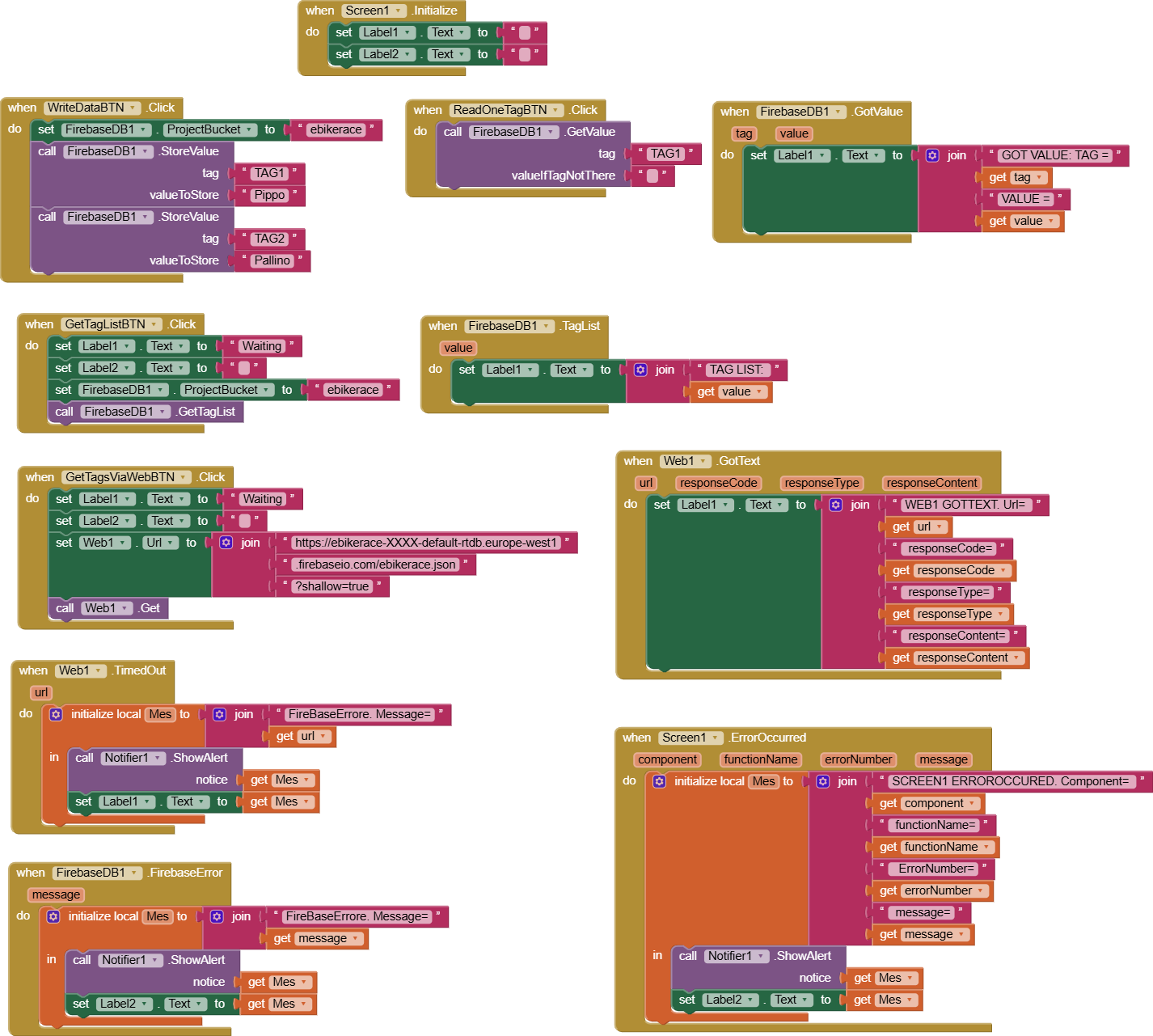Viewport: 1153px width, 1036px height.
Task: Click the initialize local gear in Web1.TimedOut
Action: [56, 714]
